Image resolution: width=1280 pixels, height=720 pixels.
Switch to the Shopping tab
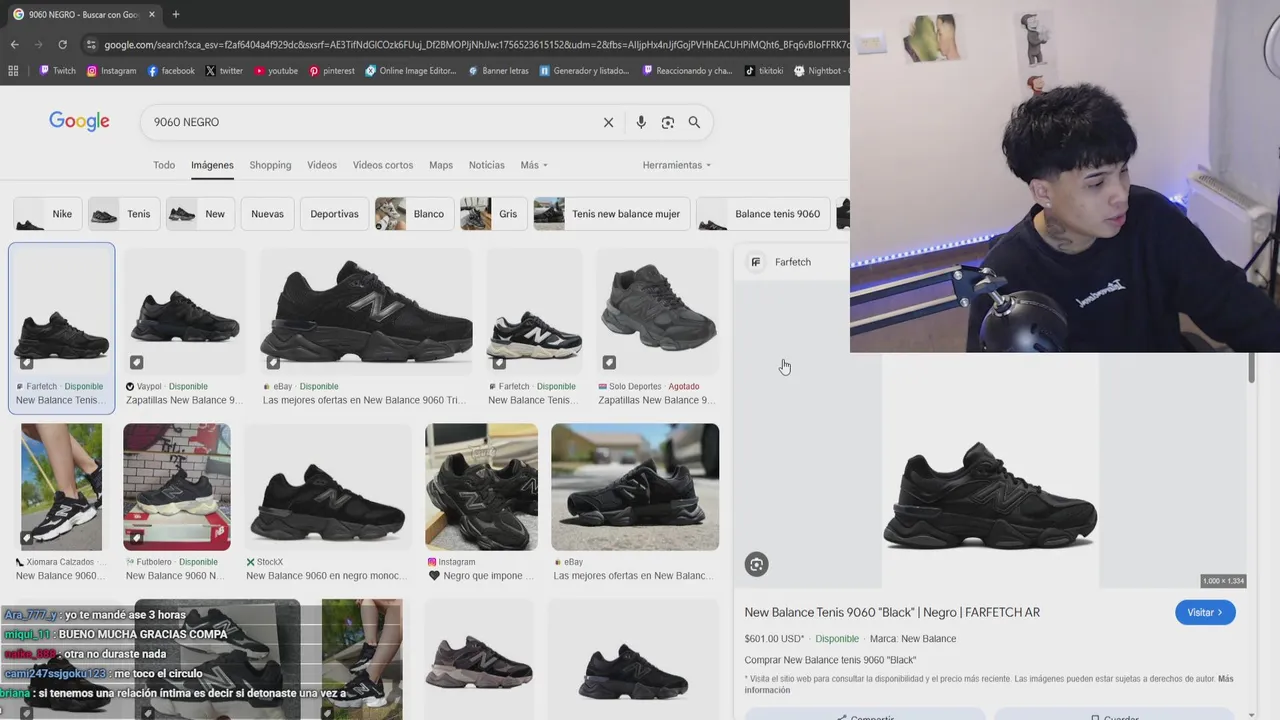[x=270, y=165]
